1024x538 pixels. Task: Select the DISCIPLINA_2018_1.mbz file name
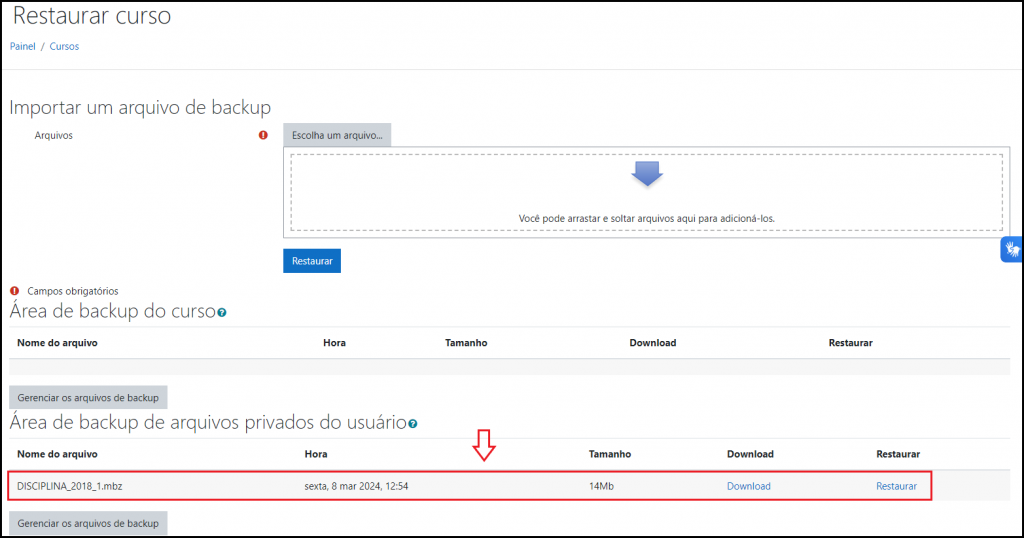69,486
